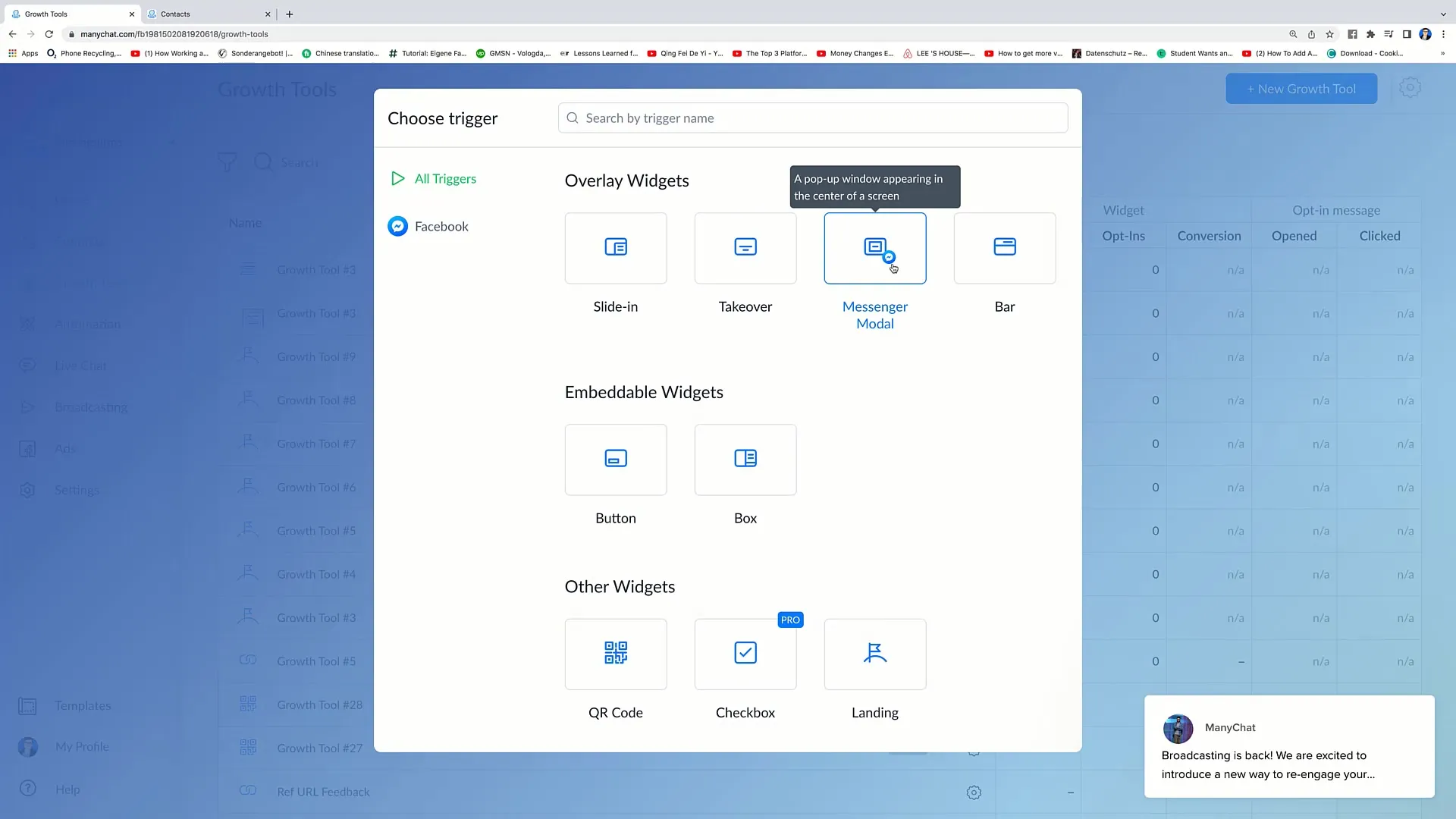This screenshot has width=1456, height=819.
Task: Open Templates in the sidebar
Action: tap(65, 706)
